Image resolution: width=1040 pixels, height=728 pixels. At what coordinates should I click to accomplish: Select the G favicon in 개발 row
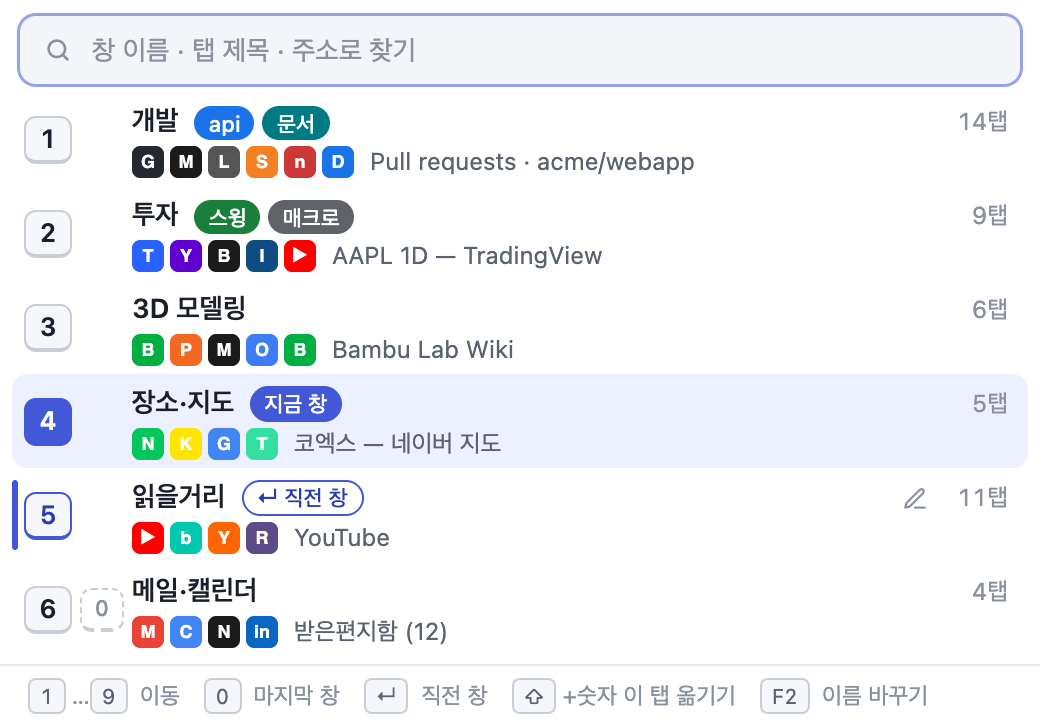point(148,162)
